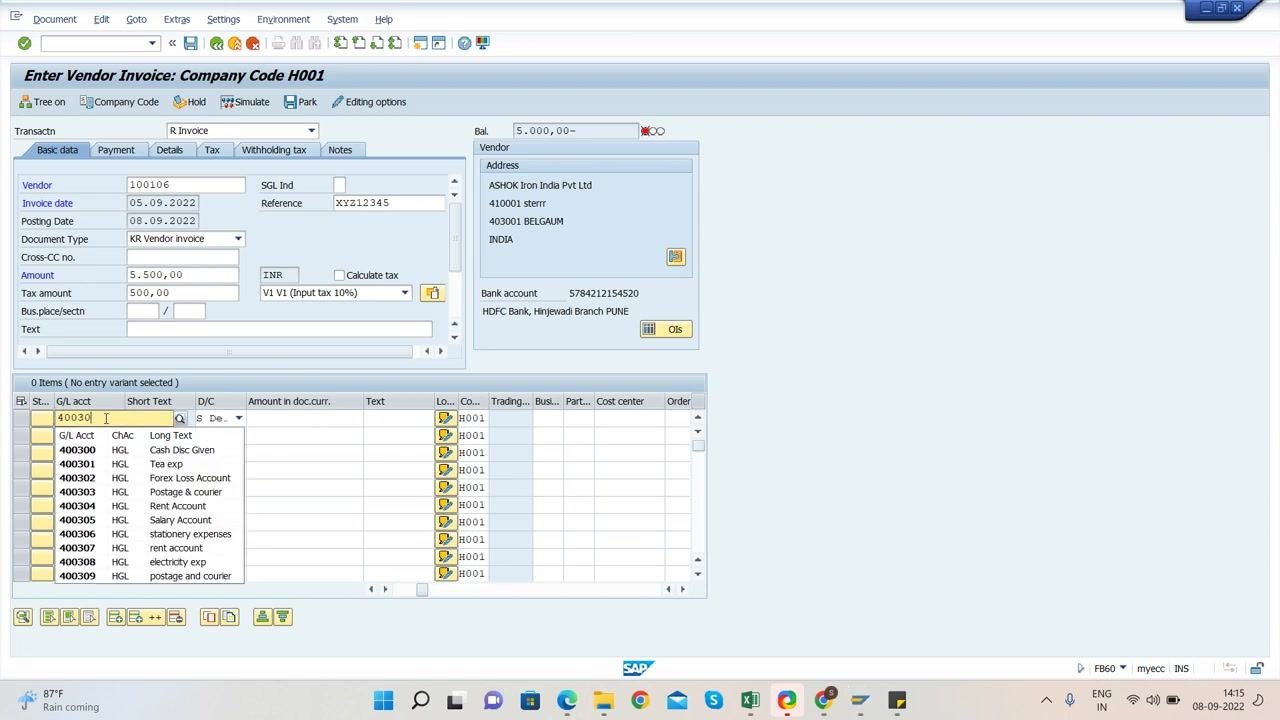Click the Windows Start button
1280x720 pixels.
tap(383, 700)
